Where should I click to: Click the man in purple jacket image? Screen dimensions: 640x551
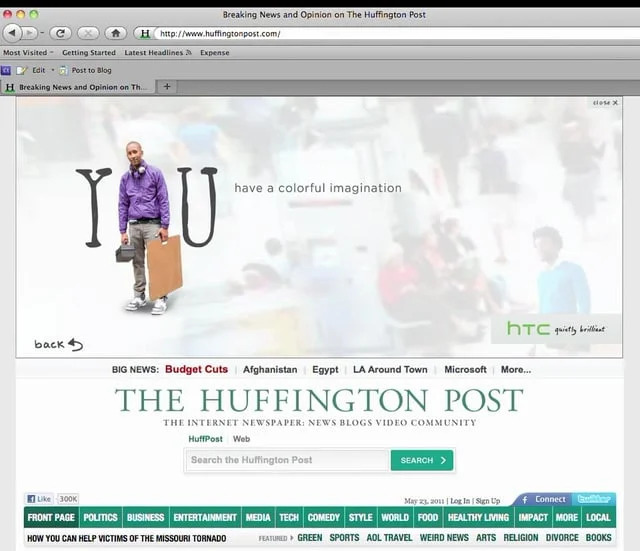tap(149, 229)
